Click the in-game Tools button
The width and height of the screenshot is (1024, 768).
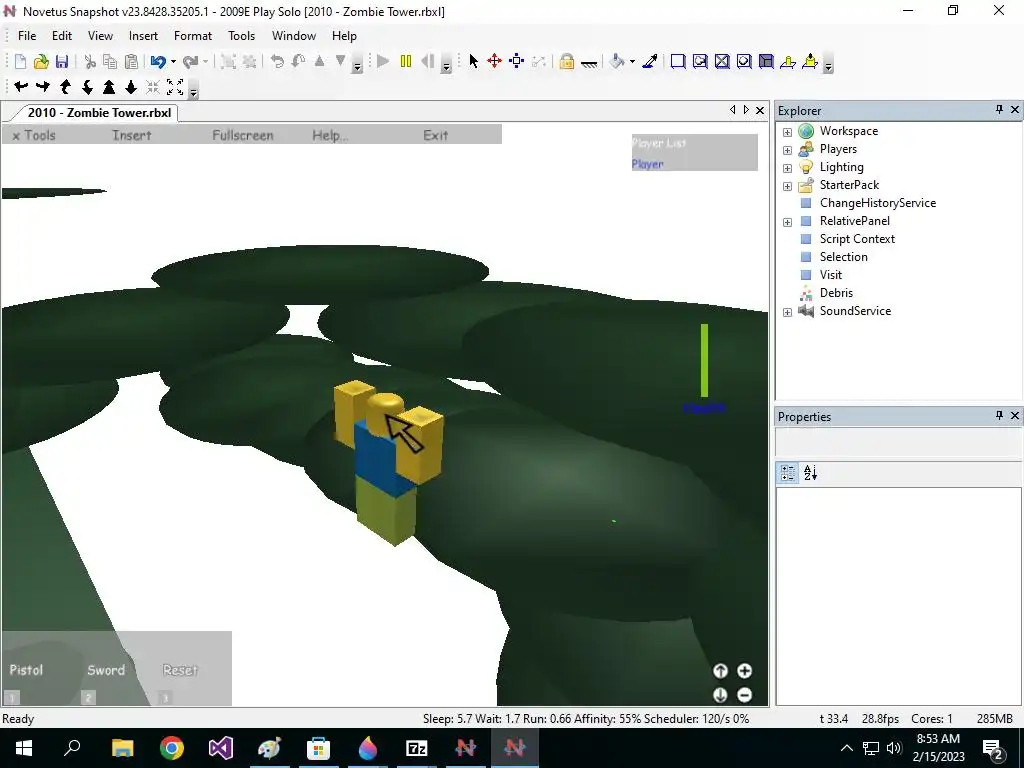coord(34,135)
